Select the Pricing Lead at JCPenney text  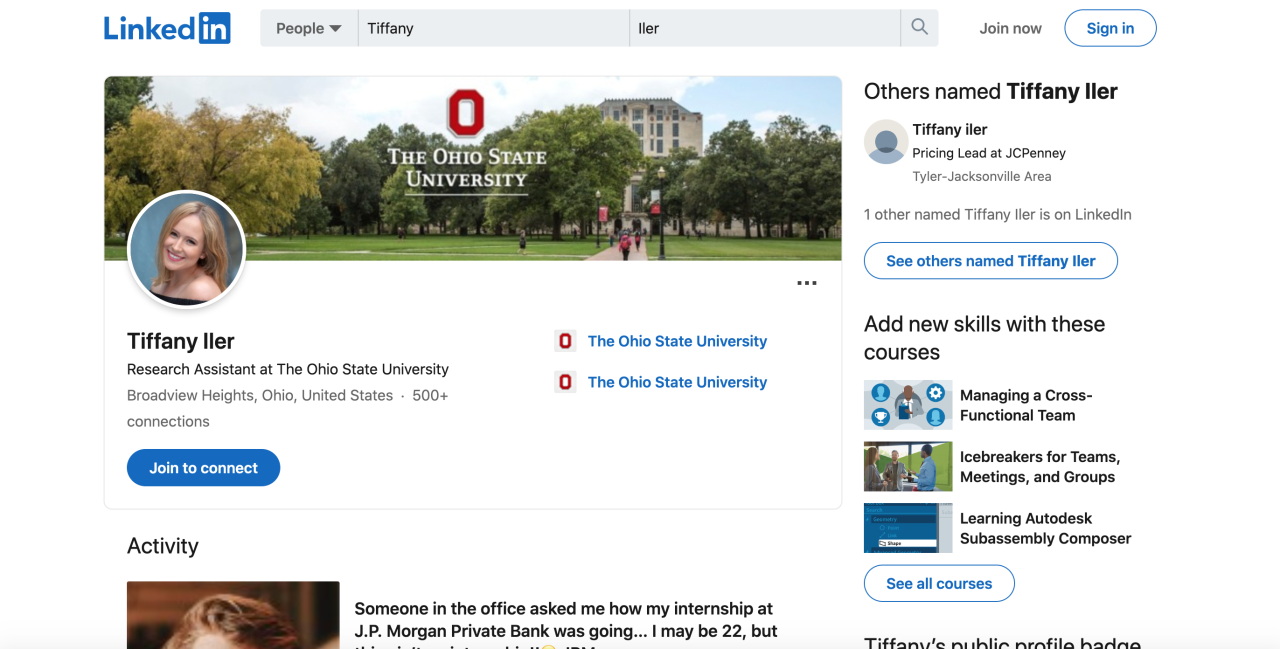pyautogui.click(x=989, y=153)
